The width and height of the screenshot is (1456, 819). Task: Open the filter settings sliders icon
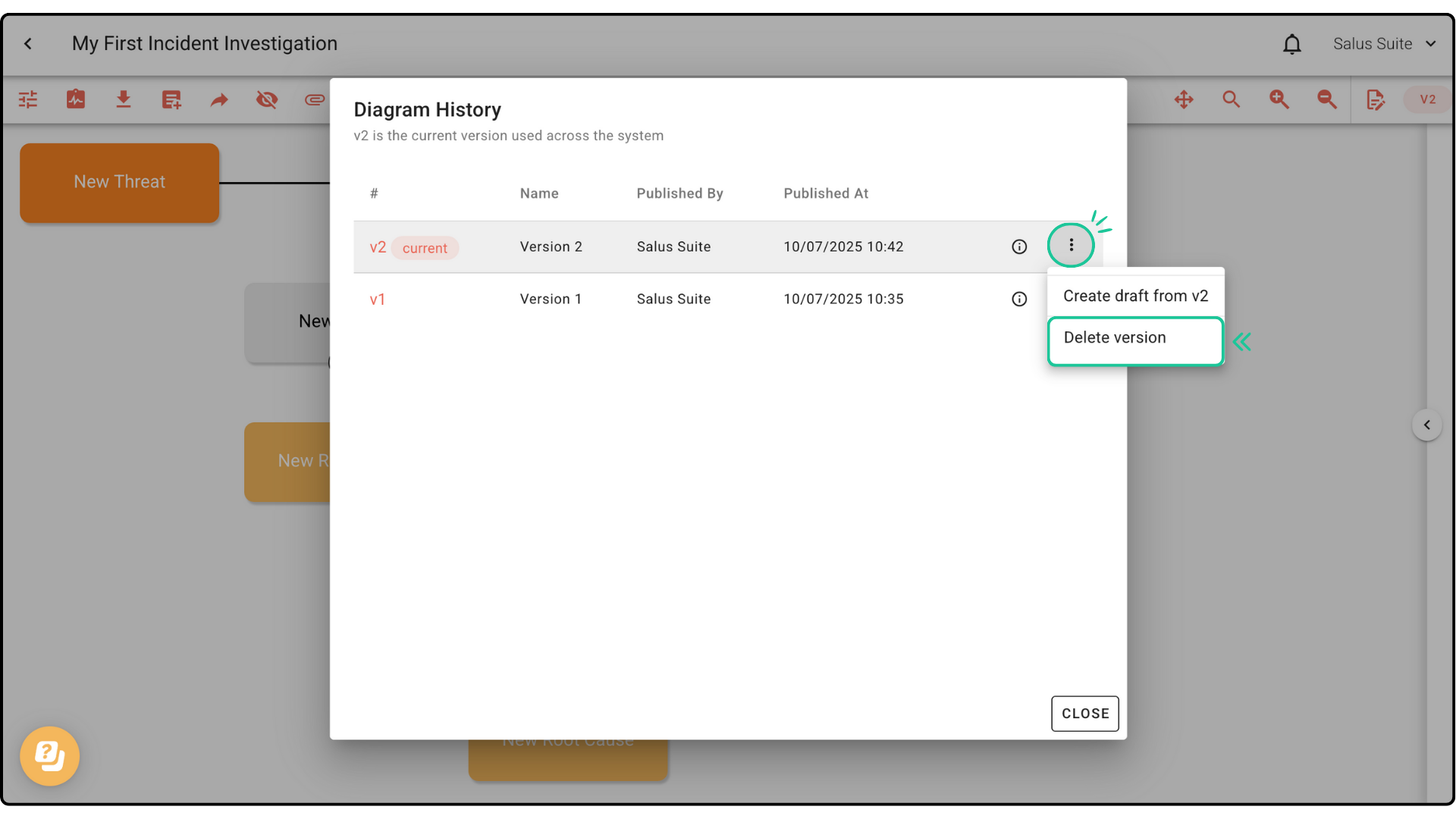(28, 99)
